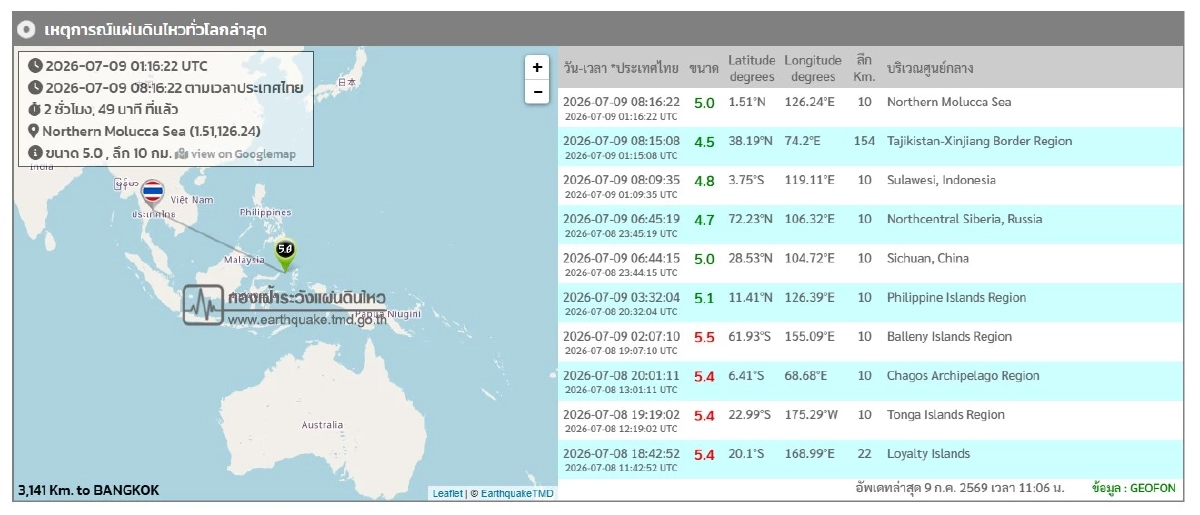1200x515 pixels.
Task: Select the Loyalty Islands earthquake row
Action: tap(868, 459)
